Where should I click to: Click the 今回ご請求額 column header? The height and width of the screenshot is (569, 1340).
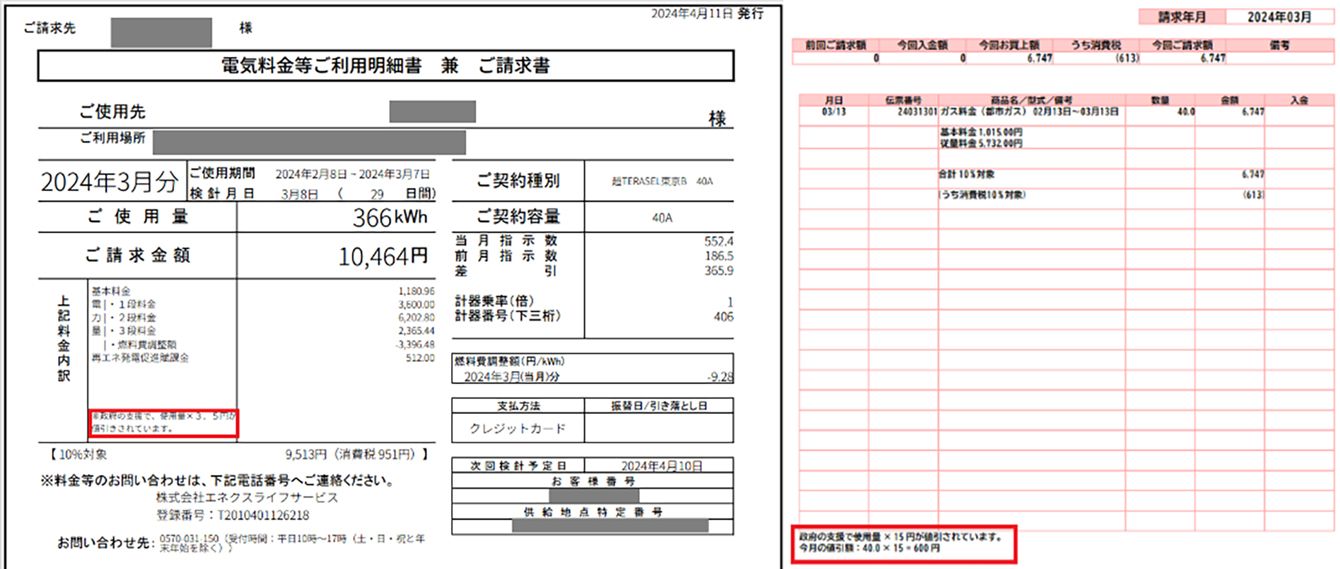[1184, 45]
